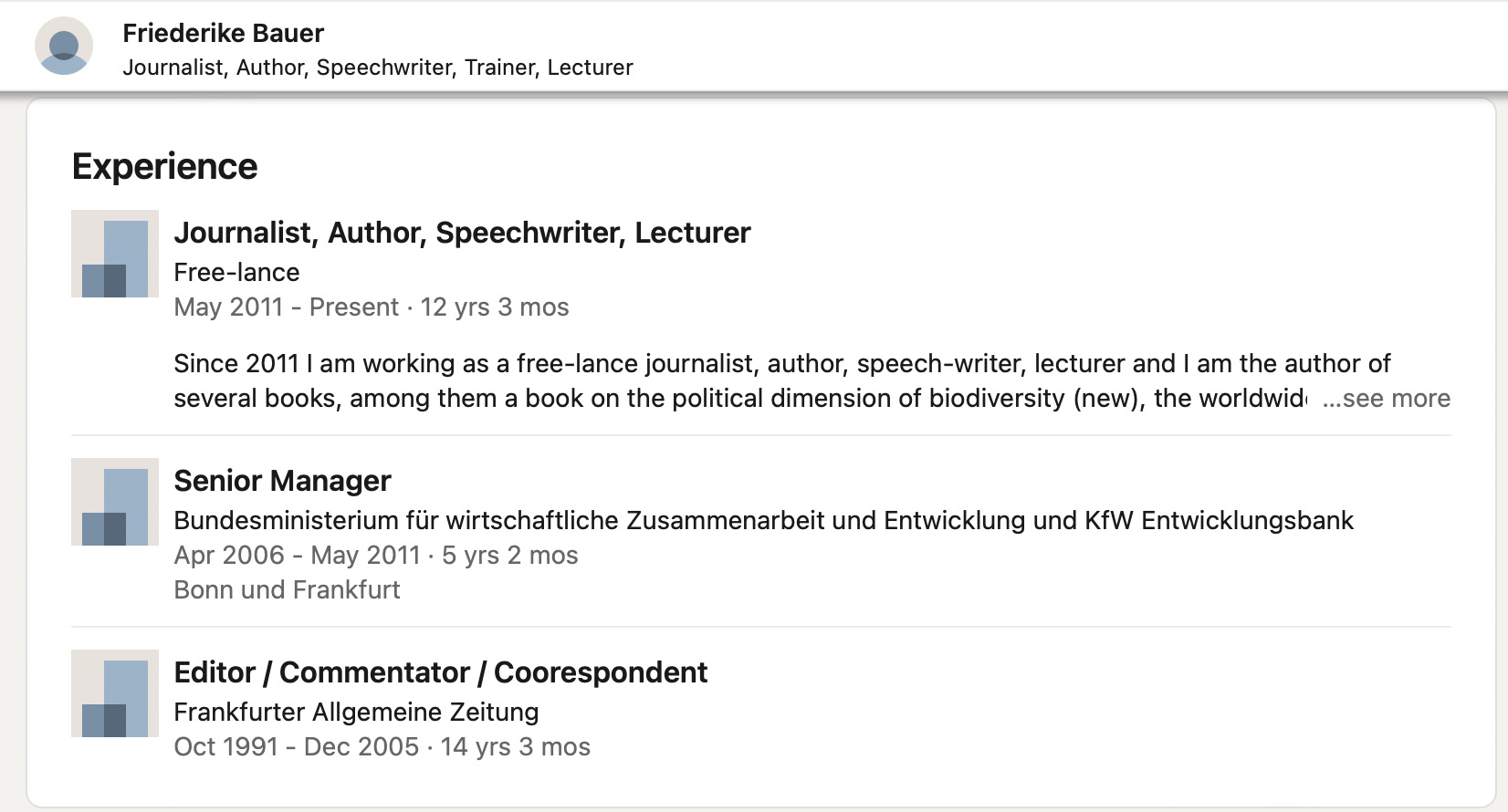
Task: Click the Friederike Bauer profile avatar
Action: [x=64, y=46]
